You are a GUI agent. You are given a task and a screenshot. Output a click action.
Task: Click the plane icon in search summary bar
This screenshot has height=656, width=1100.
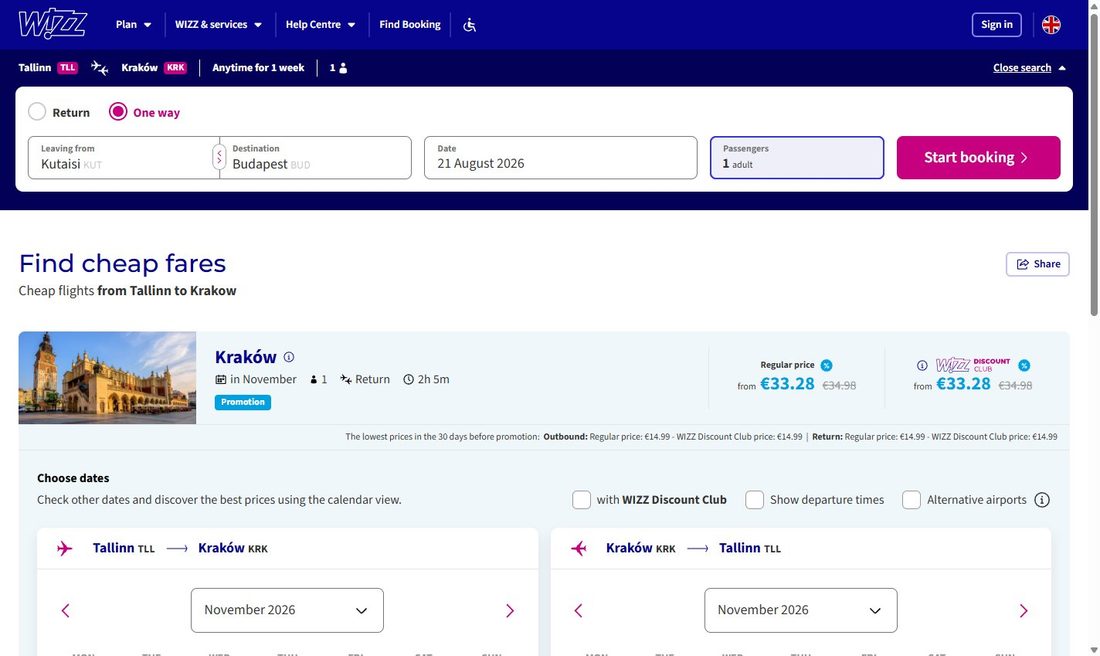pos(100,68)
